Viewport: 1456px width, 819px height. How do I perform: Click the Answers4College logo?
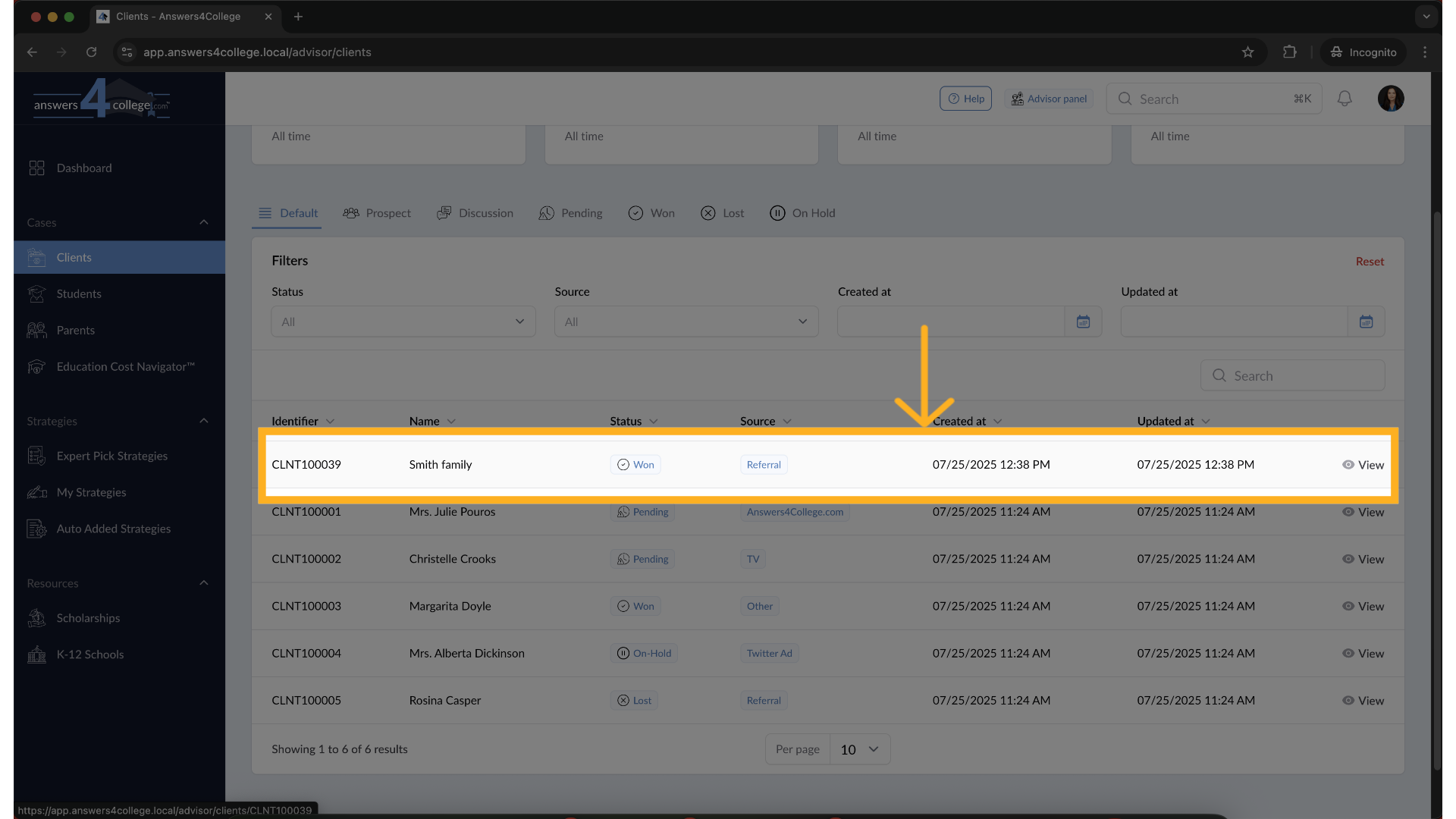click(x=101, y=98)
